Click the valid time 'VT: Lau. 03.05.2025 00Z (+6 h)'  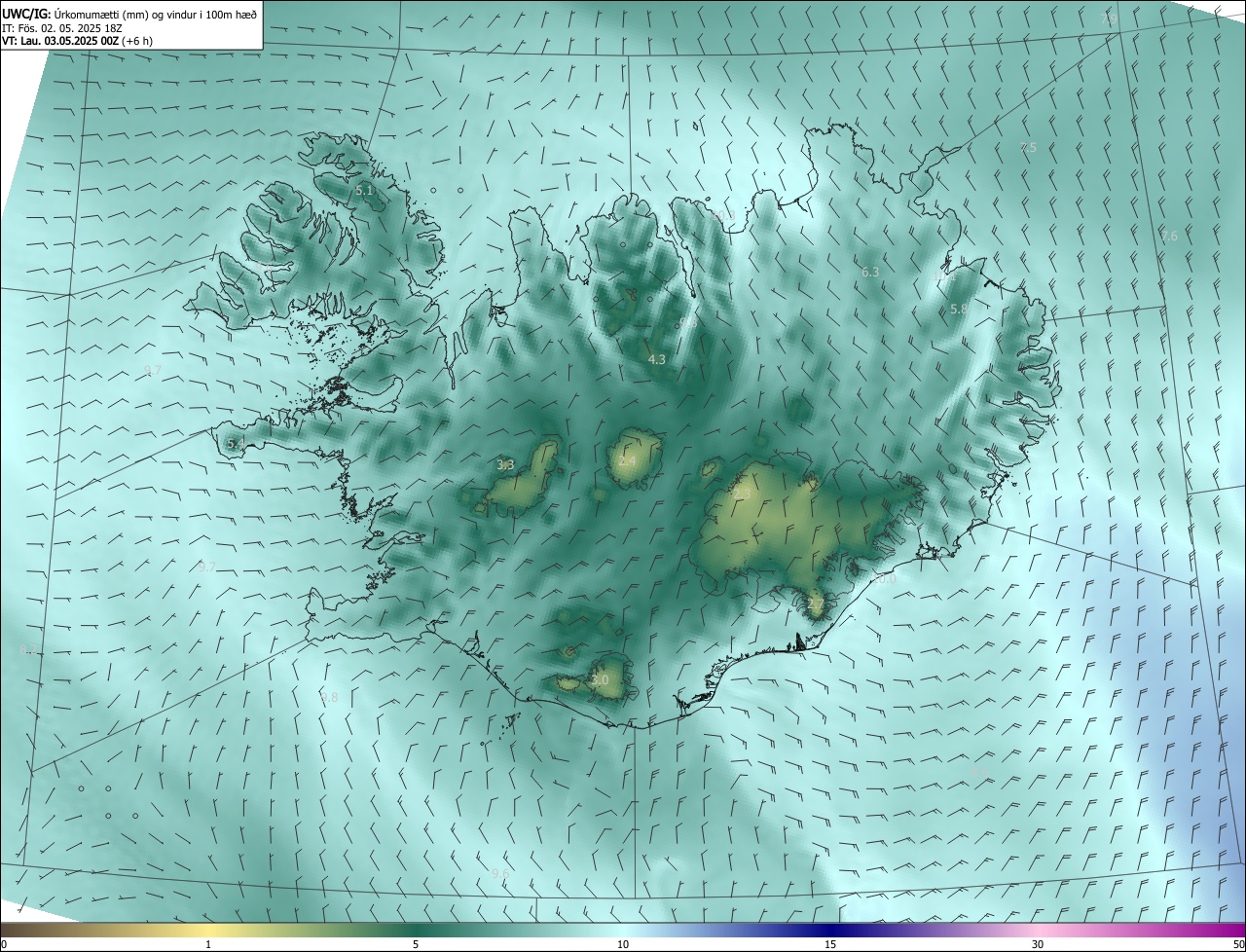click(x=77, y=41)
